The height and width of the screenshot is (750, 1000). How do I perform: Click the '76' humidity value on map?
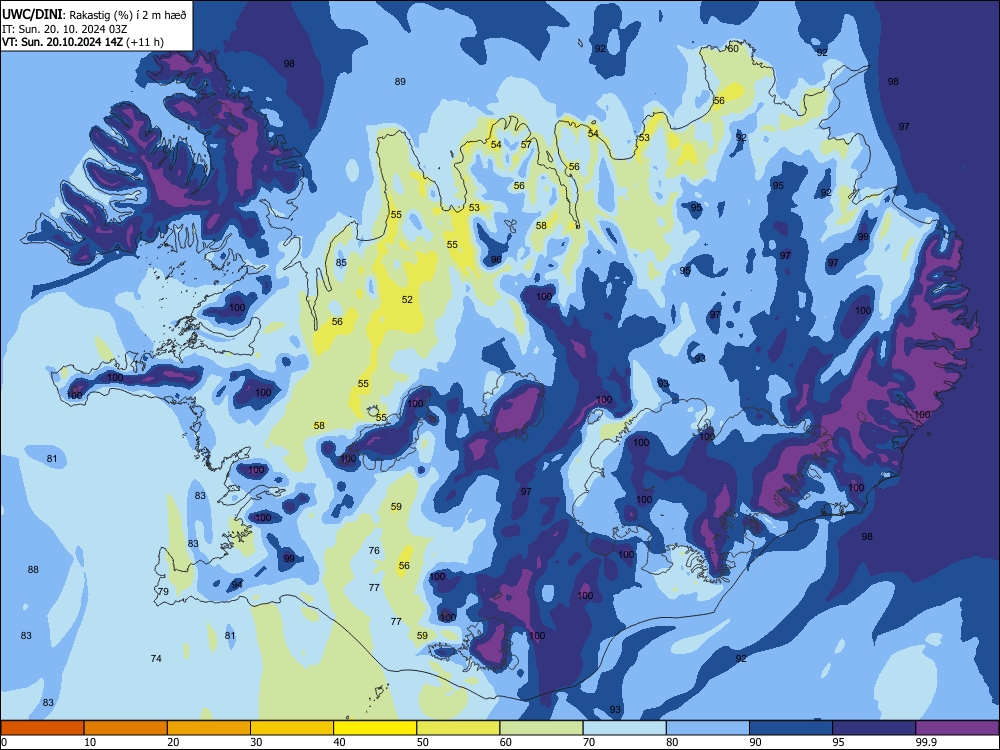click(374, 550)
